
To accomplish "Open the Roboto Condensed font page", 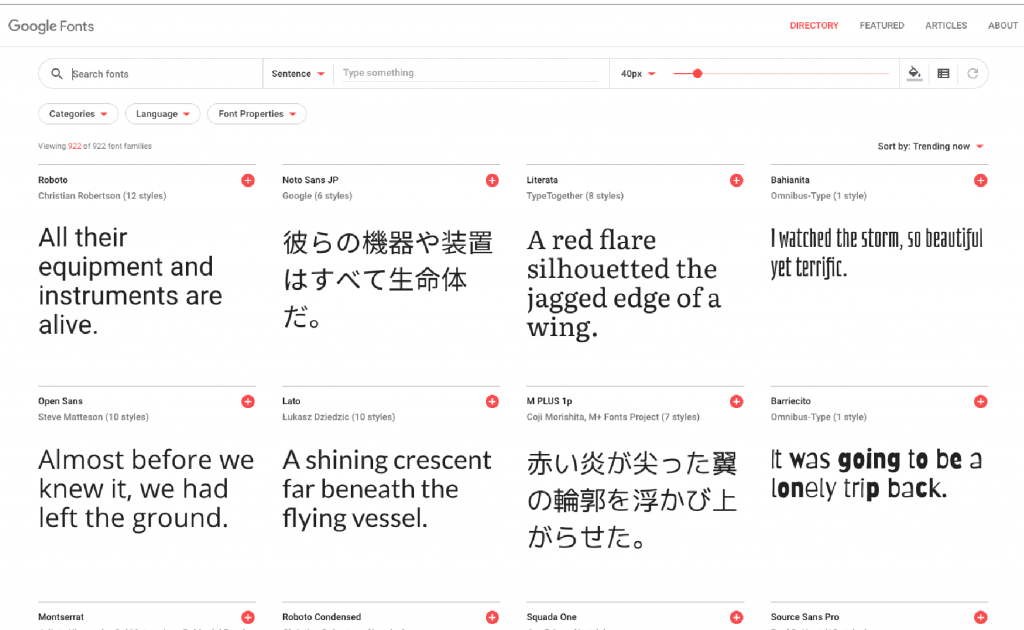I will 321,617.
